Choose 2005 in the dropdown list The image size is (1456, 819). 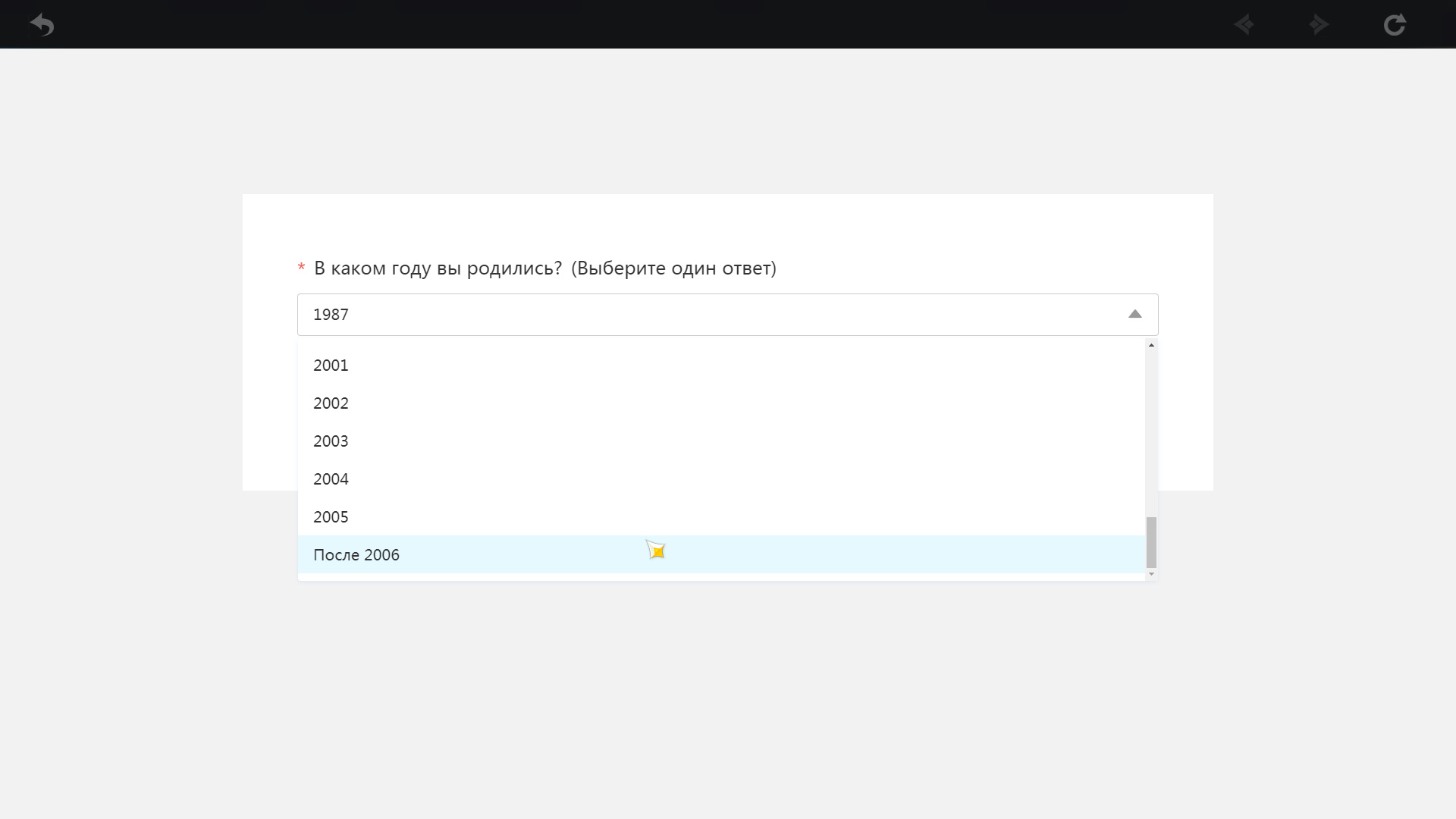[x=331, y=517]
